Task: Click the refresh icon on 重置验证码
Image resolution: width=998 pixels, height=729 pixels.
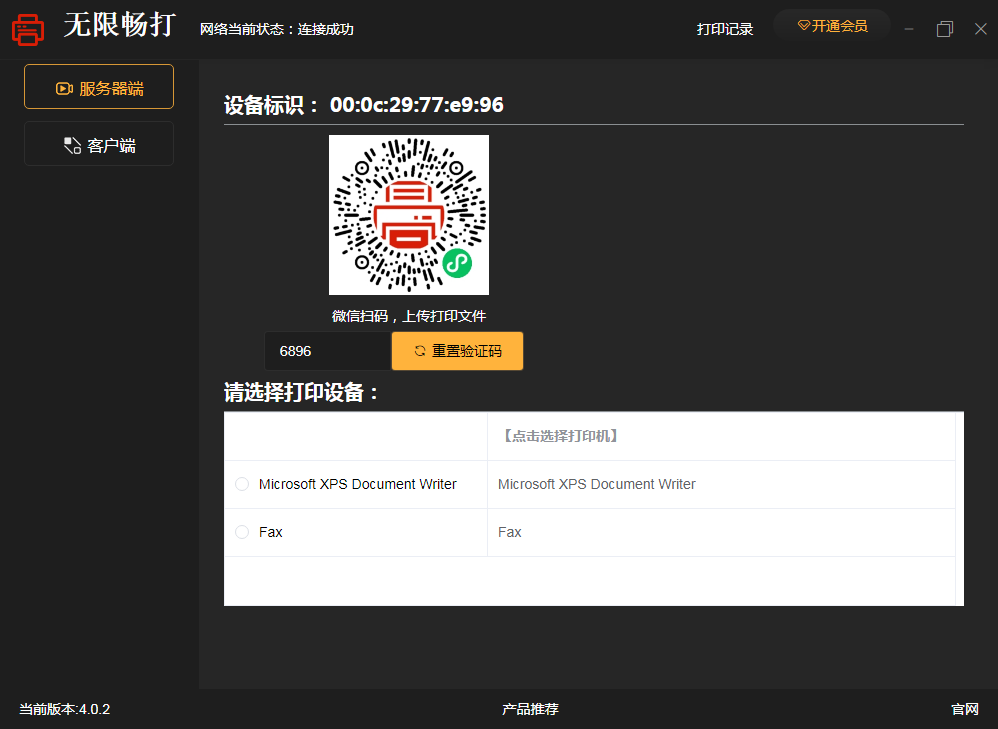Action: [x=420, y=351]
